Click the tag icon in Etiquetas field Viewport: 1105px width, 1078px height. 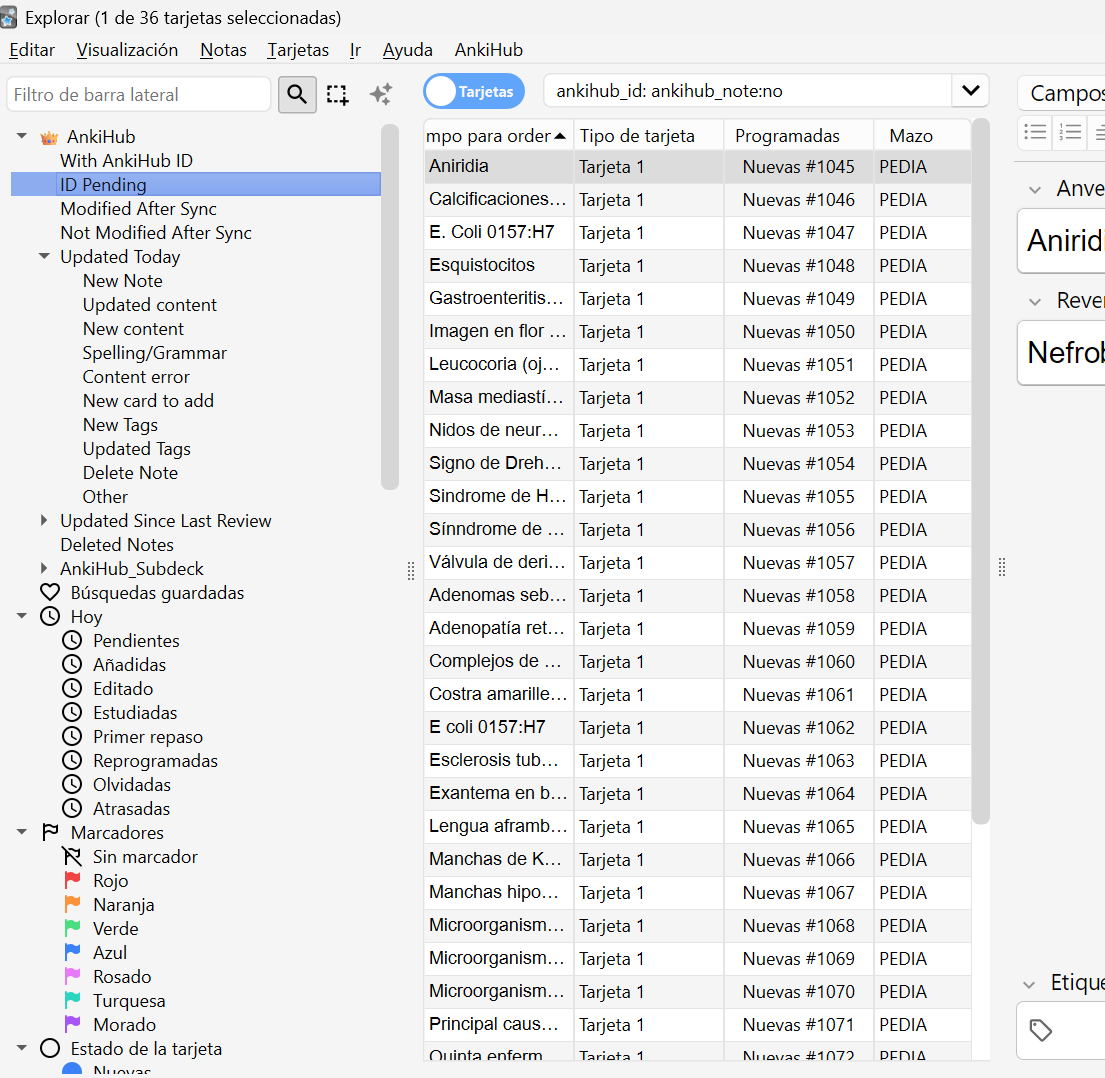tap(1041, 1030)
